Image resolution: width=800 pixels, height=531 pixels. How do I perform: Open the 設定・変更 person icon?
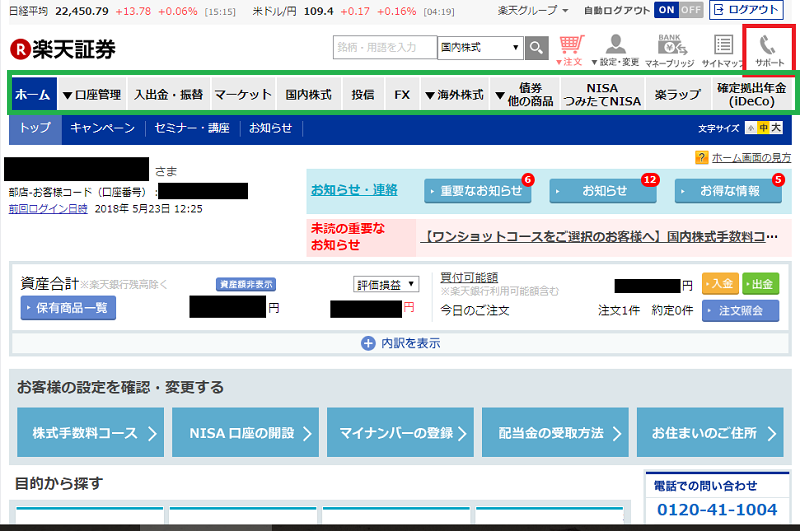pos(615,50)
